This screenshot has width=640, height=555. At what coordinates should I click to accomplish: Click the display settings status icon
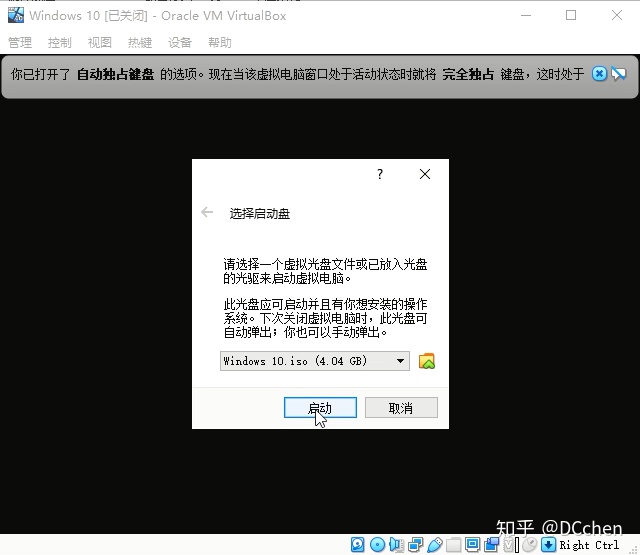(473, 544)
